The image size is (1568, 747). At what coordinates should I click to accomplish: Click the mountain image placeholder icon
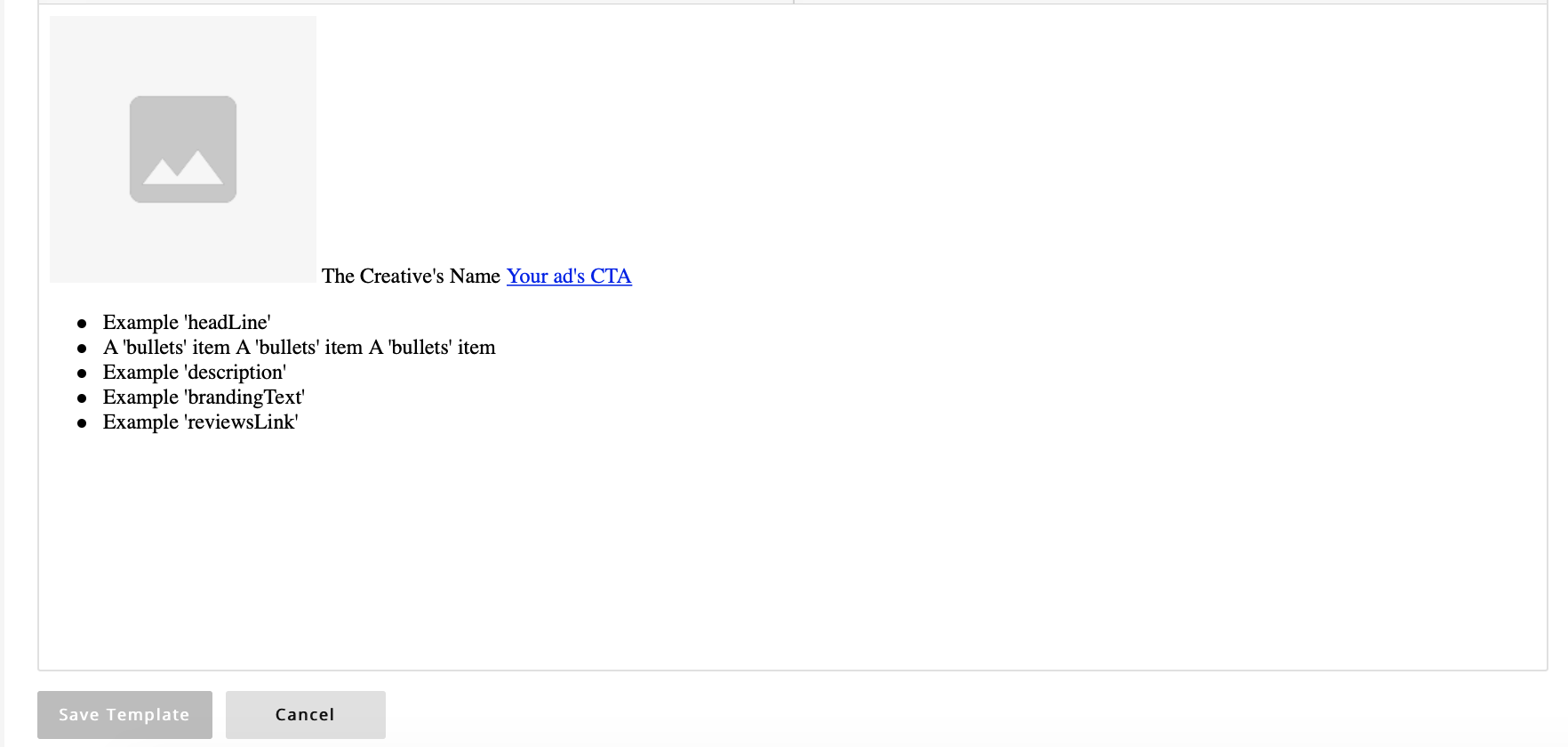183,149
